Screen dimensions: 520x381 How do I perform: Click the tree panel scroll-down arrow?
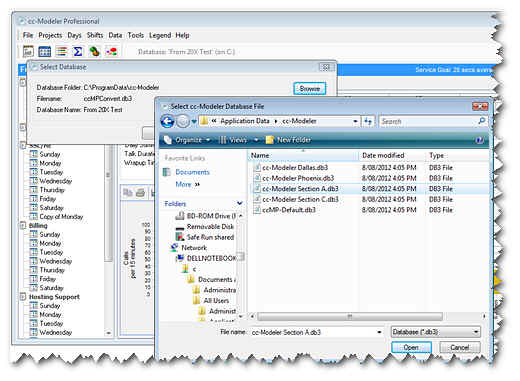point(108,333)
